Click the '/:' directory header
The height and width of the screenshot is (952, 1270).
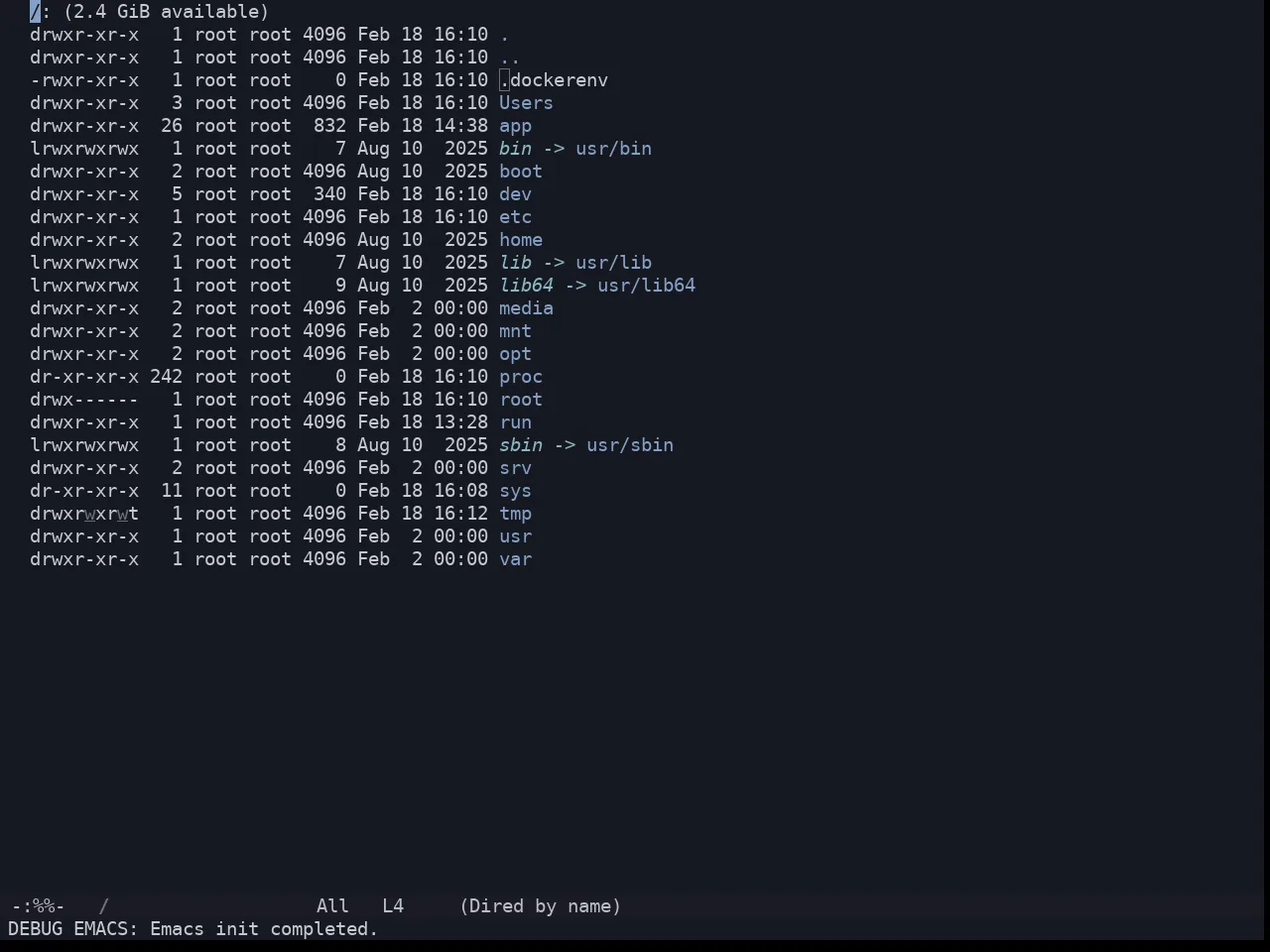tap(41, 12)
